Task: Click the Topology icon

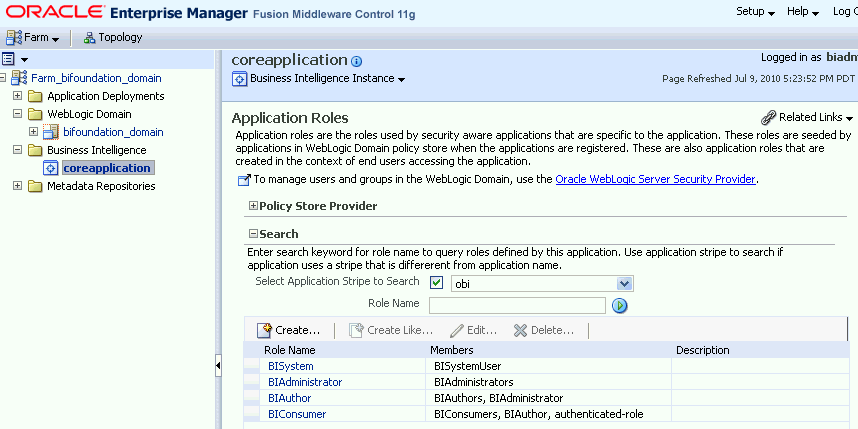Action: pyautogui.click(x=89, y=38)
